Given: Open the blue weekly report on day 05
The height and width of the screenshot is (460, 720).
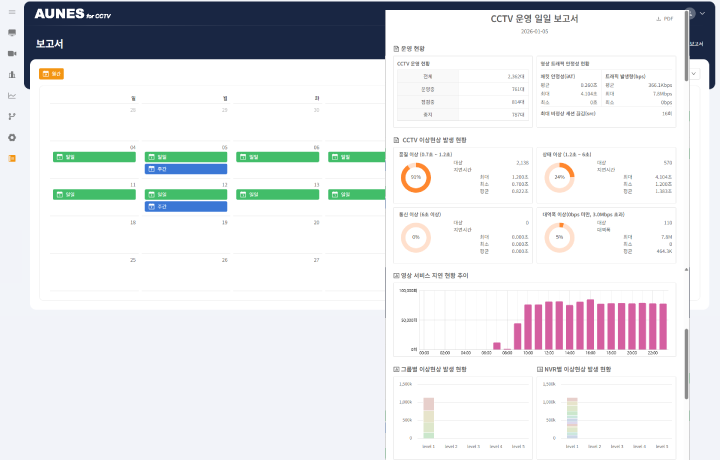Looking at the screenshot, I should 186,169.
